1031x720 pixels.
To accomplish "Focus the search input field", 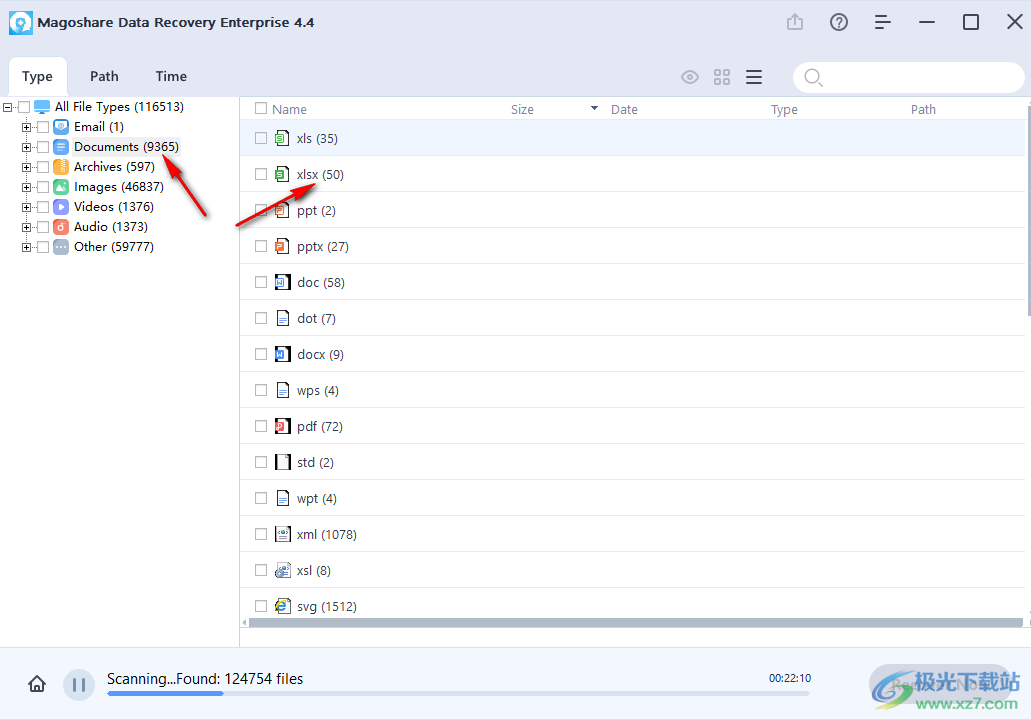I will tap(909, 78).
